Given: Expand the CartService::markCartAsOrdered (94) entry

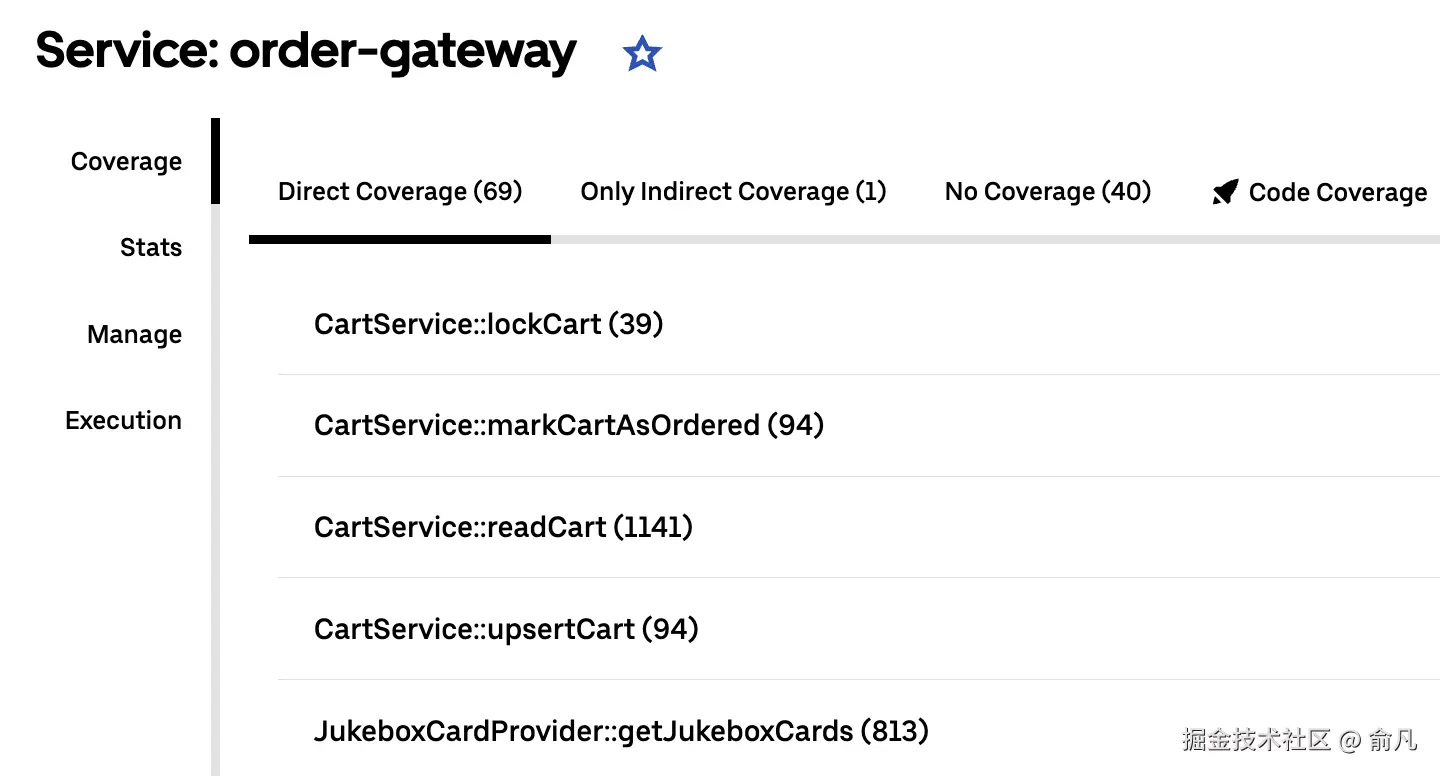Looking at the screenshot, I should 568,426.
